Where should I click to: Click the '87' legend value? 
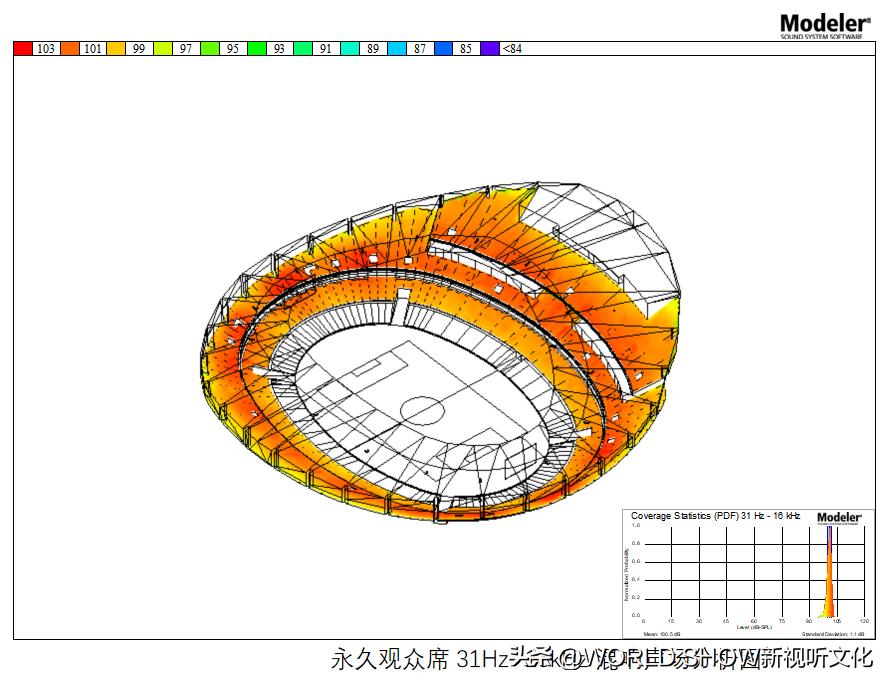coord(420,49)
